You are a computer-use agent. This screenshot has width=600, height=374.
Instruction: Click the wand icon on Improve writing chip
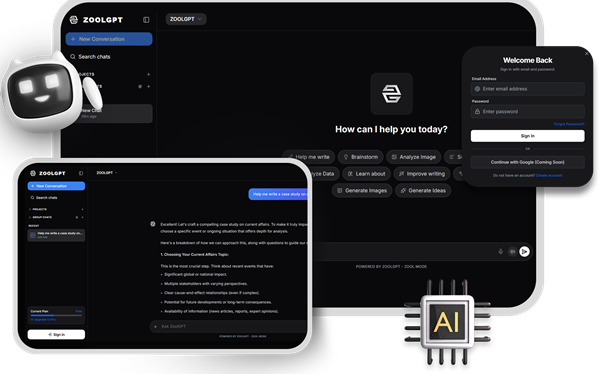[x=401, y=174]
